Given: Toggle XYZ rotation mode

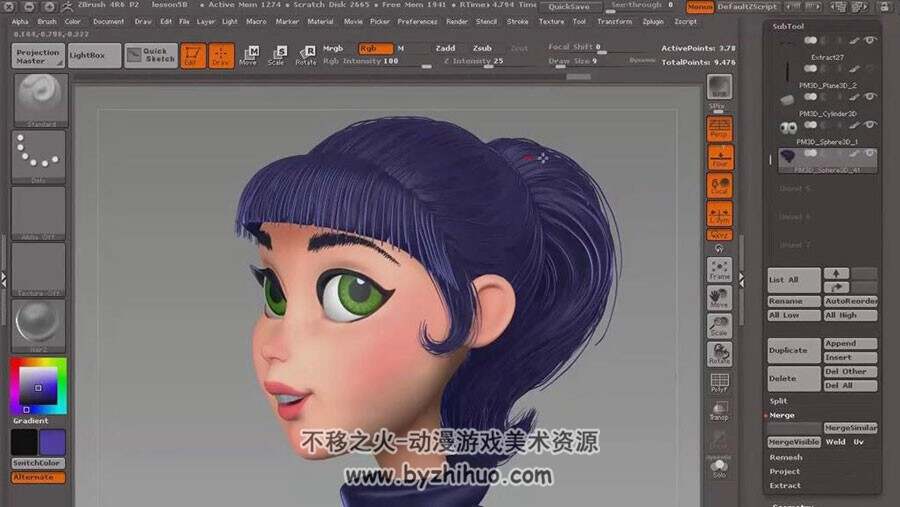Looking at the screenshot, I should [x=719, y=235].
